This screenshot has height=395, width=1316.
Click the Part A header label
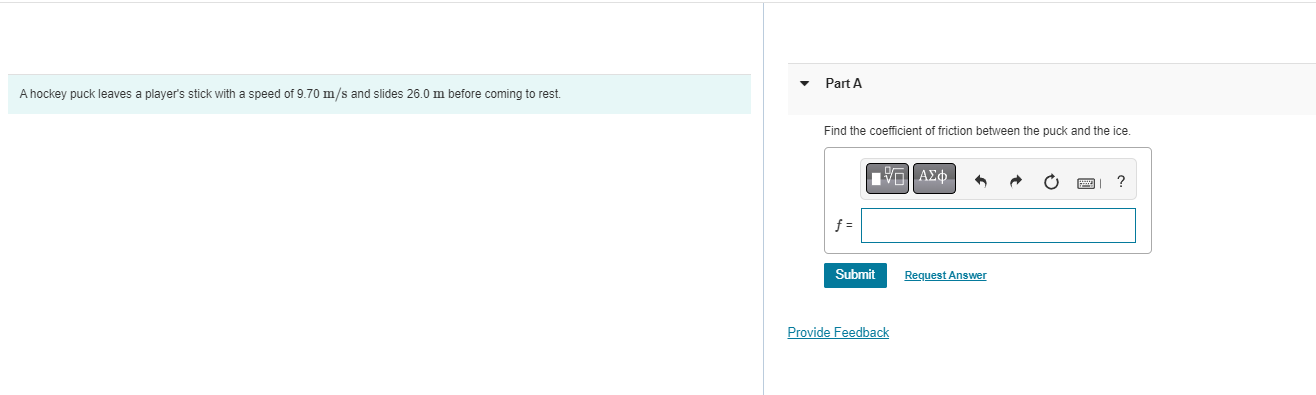click(844, 84)
